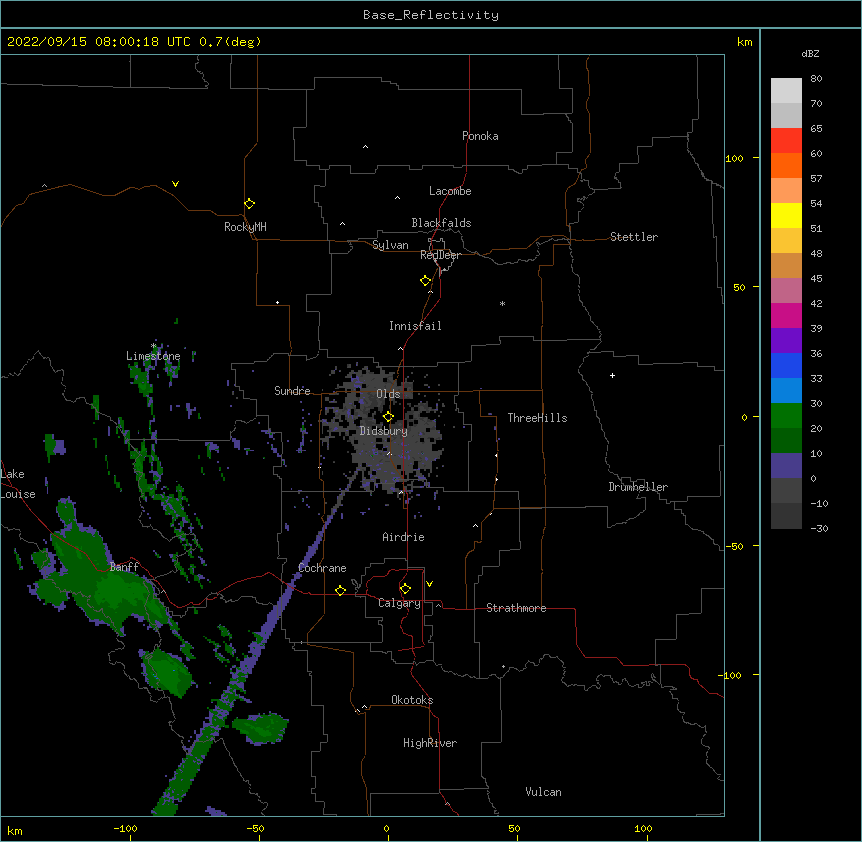862x842 pixels.
Task: Click the Drumheller label
Action: [x=638, y=487]
